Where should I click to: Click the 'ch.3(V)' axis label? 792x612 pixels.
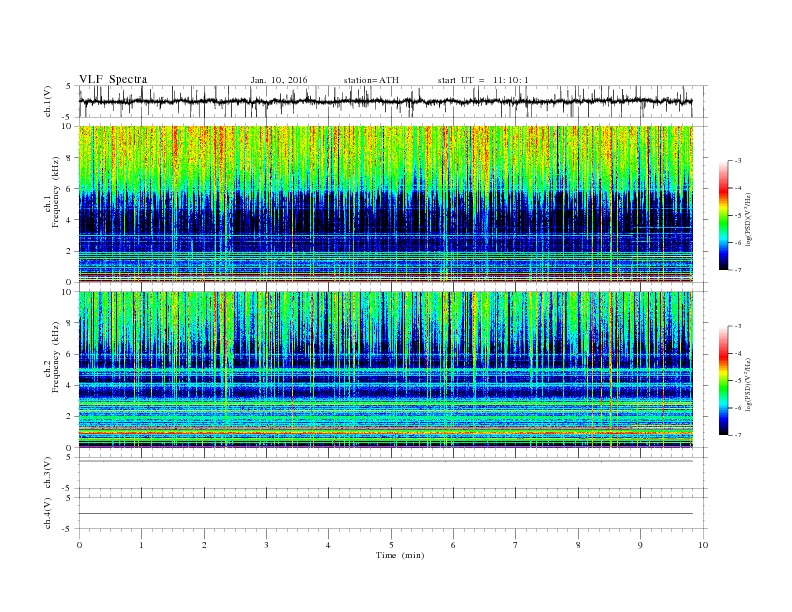(x=48, y=473)
